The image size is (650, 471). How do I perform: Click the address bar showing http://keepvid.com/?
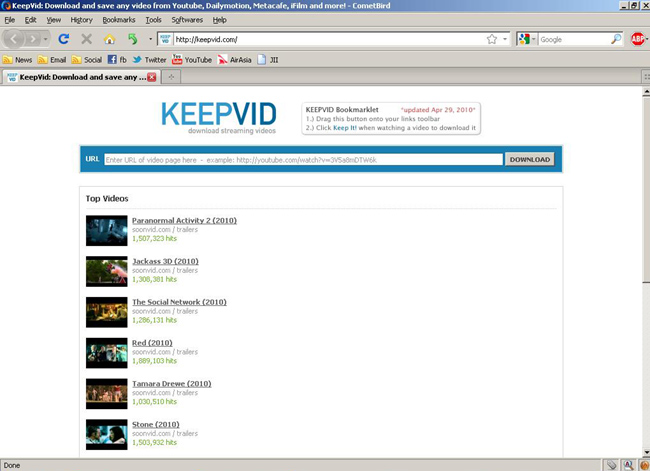click(327, 39)
